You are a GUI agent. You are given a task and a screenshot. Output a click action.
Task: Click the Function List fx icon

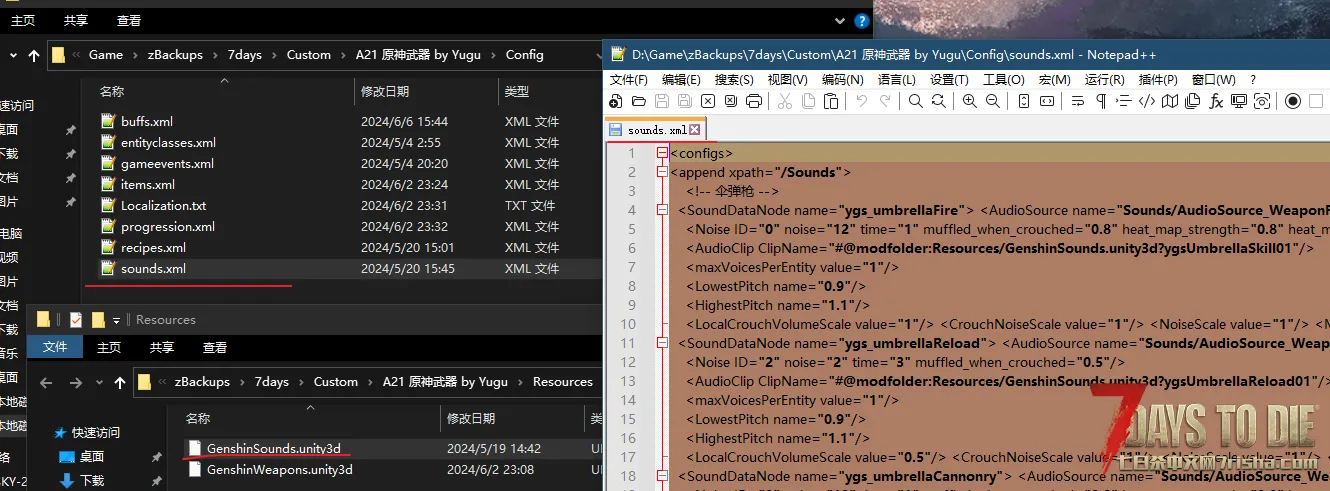tap(1216, 101)
